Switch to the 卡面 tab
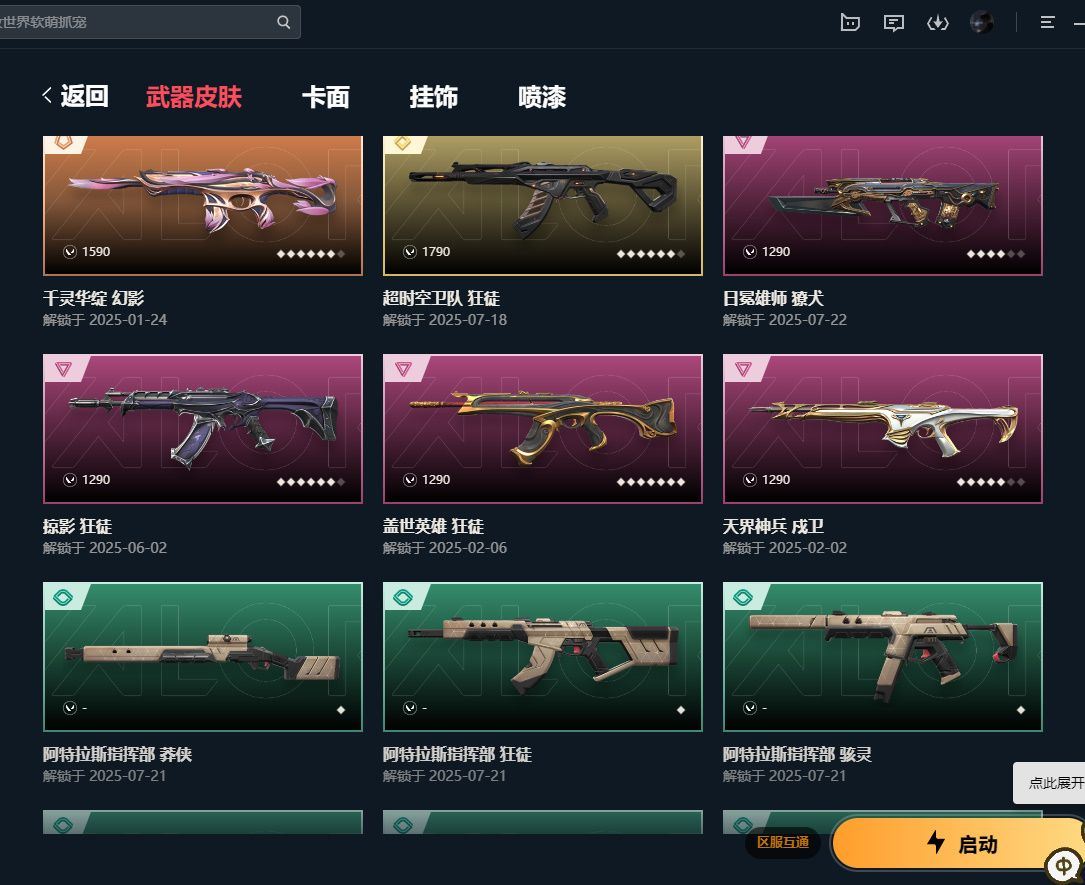1085x885 pixels. click(326, 97)
